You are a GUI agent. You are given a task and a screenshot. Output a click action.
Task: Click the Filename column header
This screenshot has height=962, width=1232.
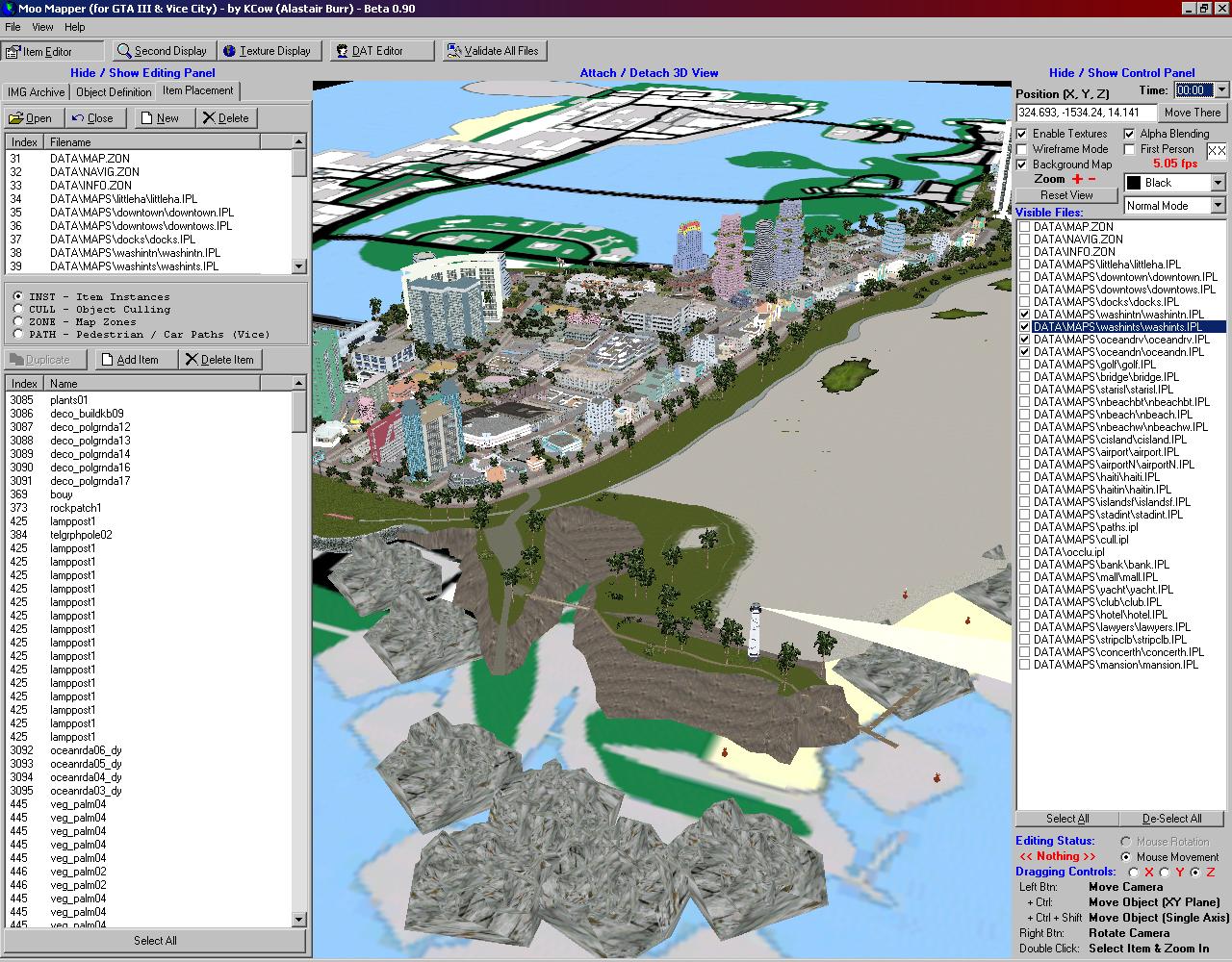click(x=152, y=142)
